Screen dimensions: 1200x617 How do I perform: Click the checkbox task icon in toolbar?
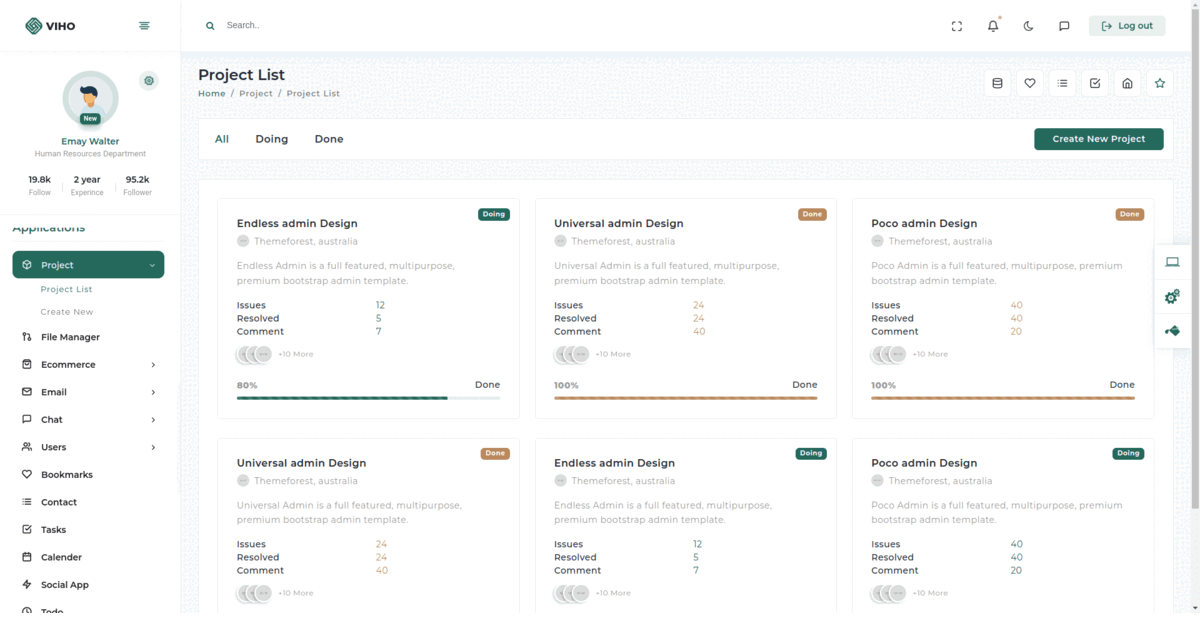coord(1095,83)
